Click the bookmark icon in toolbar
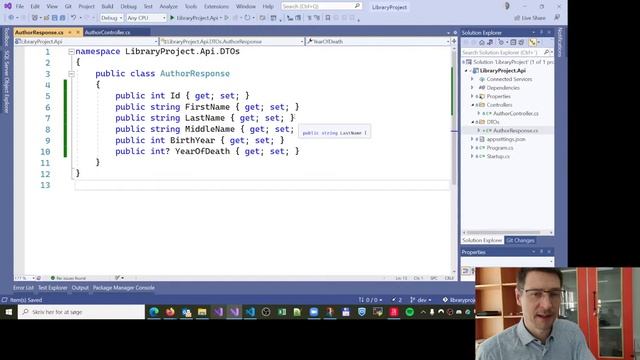Screen dimensions: 640x360 click(x=328, y=18)
